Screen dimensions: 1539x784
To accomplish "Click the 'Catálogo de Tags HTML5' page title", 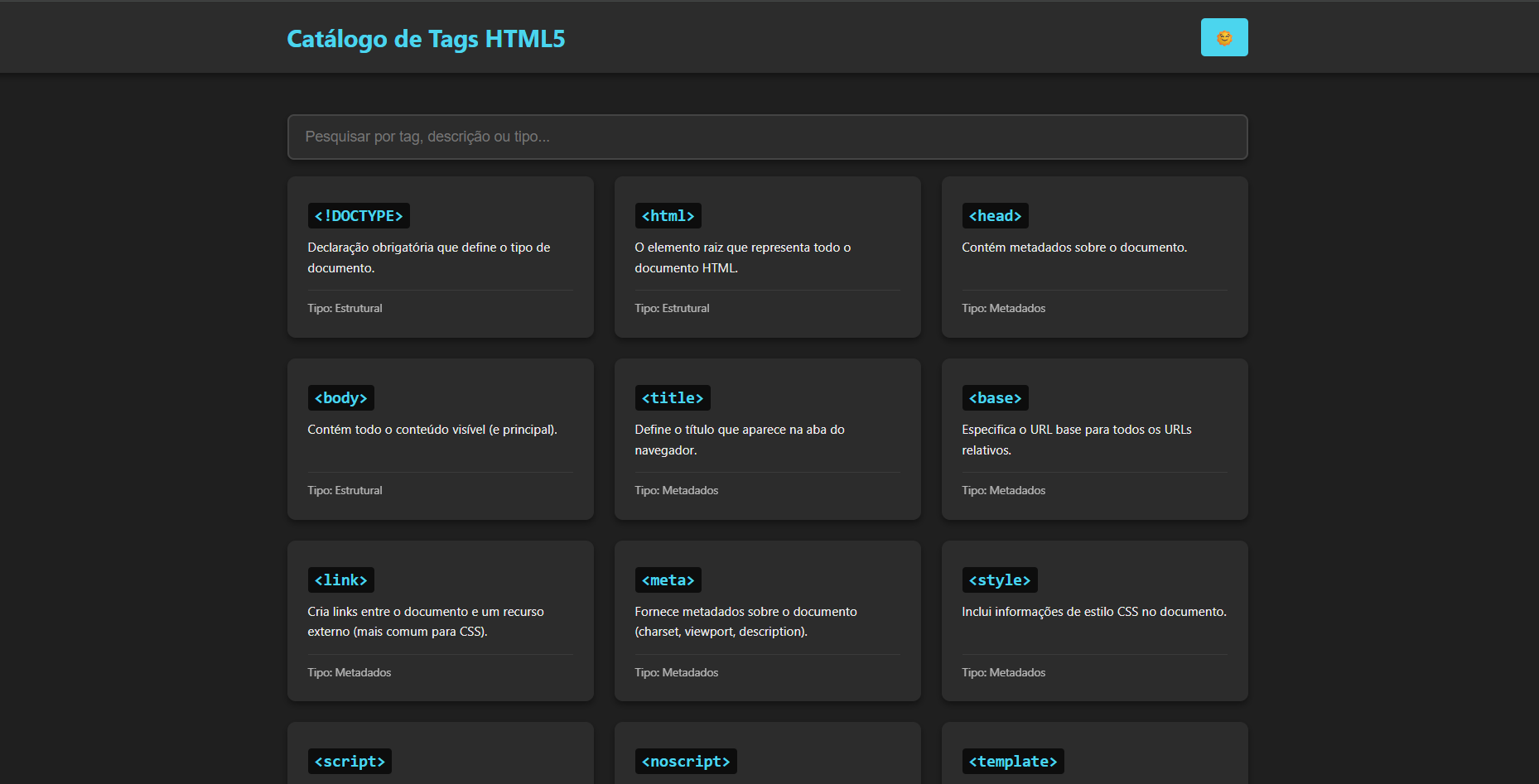I will tap(425, 38).
